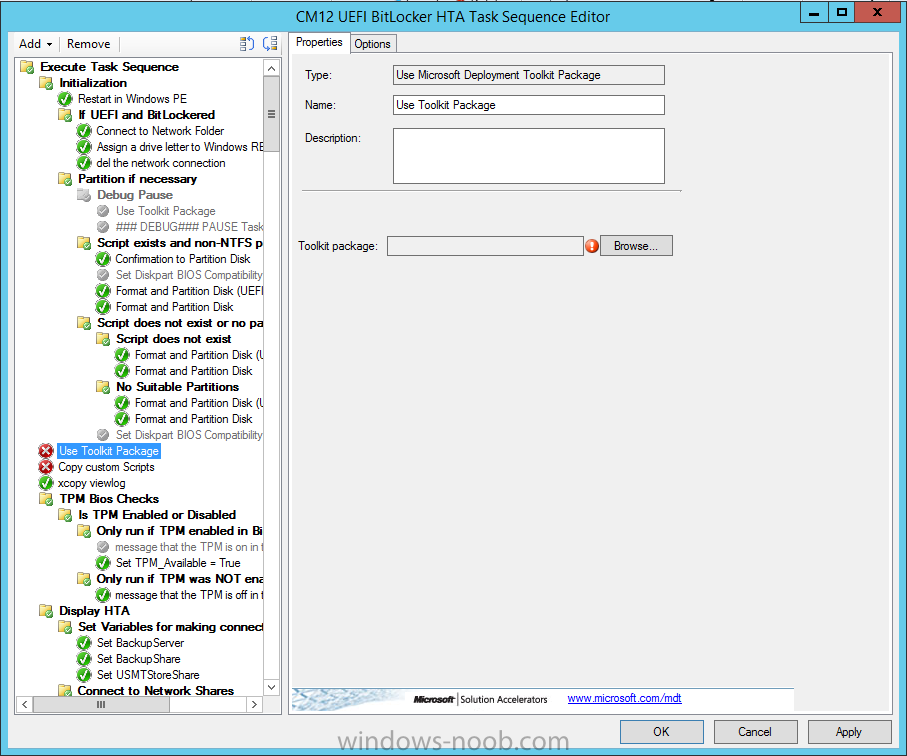
Task: Click red error icon for highlighted Use Toolkit Package
Action: (46, 451)
